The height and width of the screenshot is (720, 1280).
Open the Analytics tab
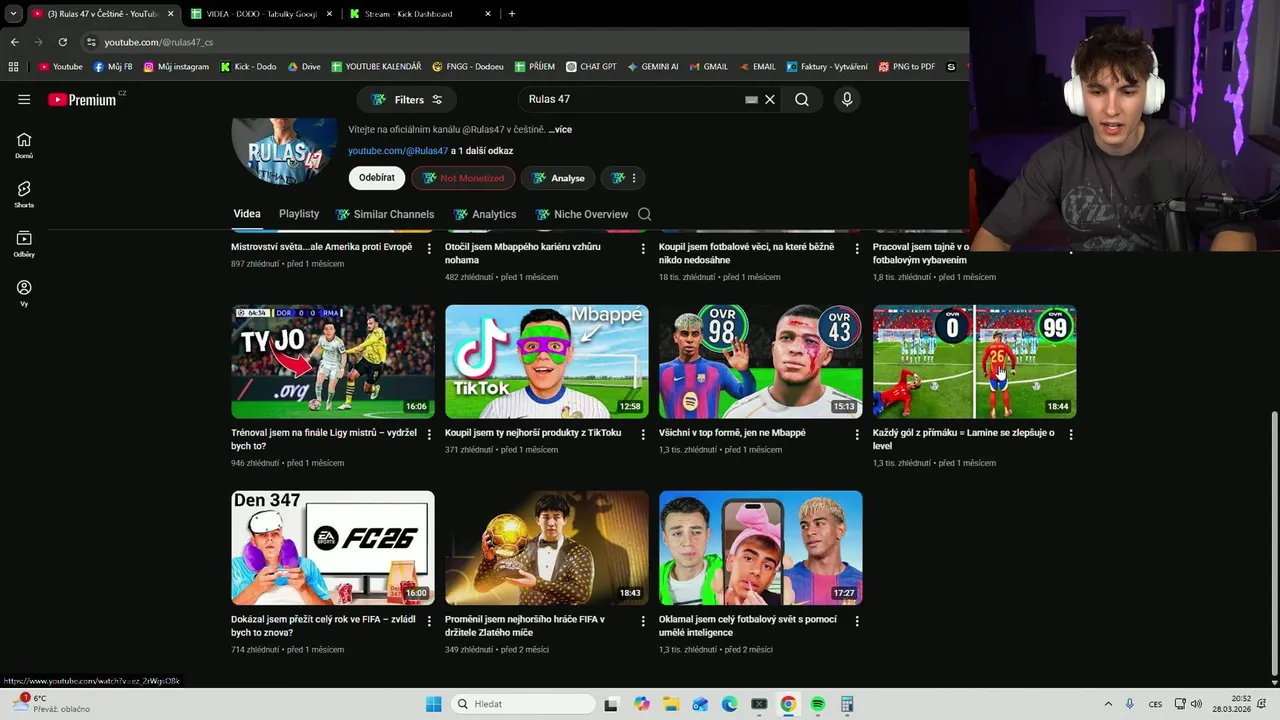coord(485,214)
